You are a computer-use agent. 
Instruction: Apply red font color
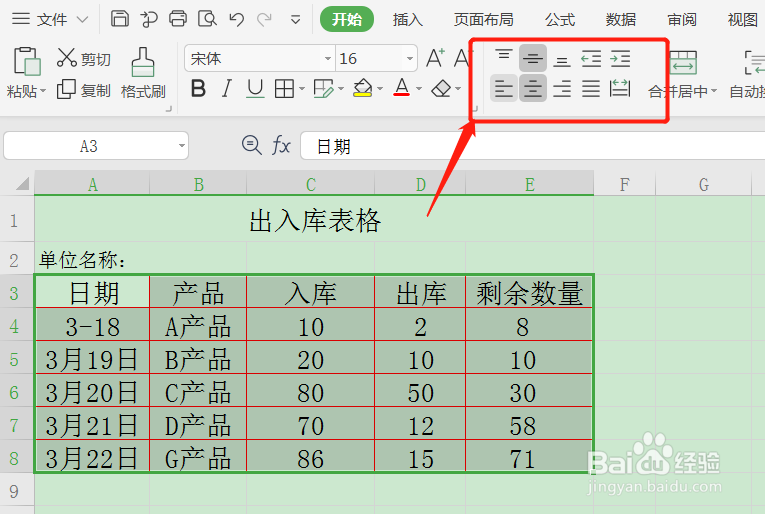[x=402, y=88]
